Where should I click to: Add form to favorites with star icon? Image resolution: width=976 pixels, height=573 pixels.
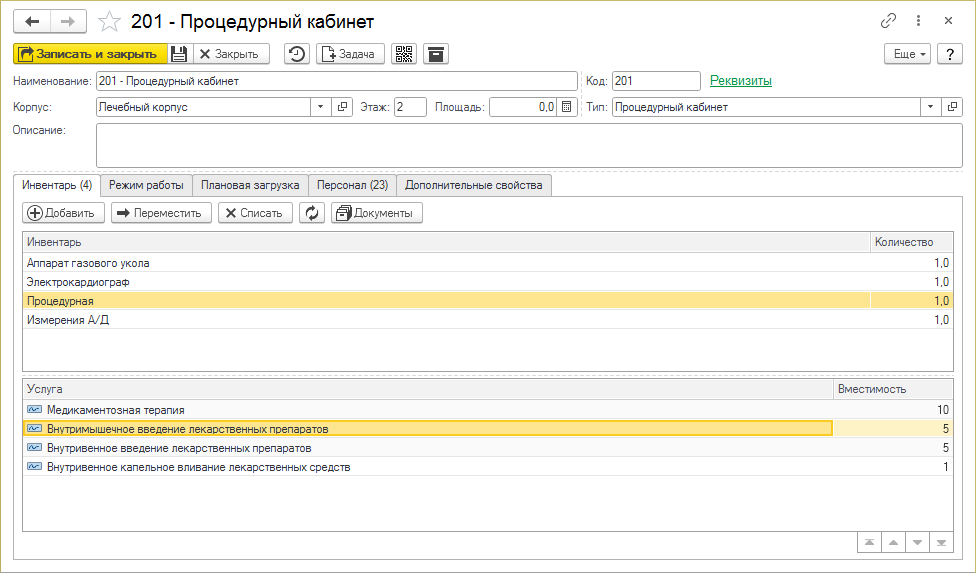point(111,21)
